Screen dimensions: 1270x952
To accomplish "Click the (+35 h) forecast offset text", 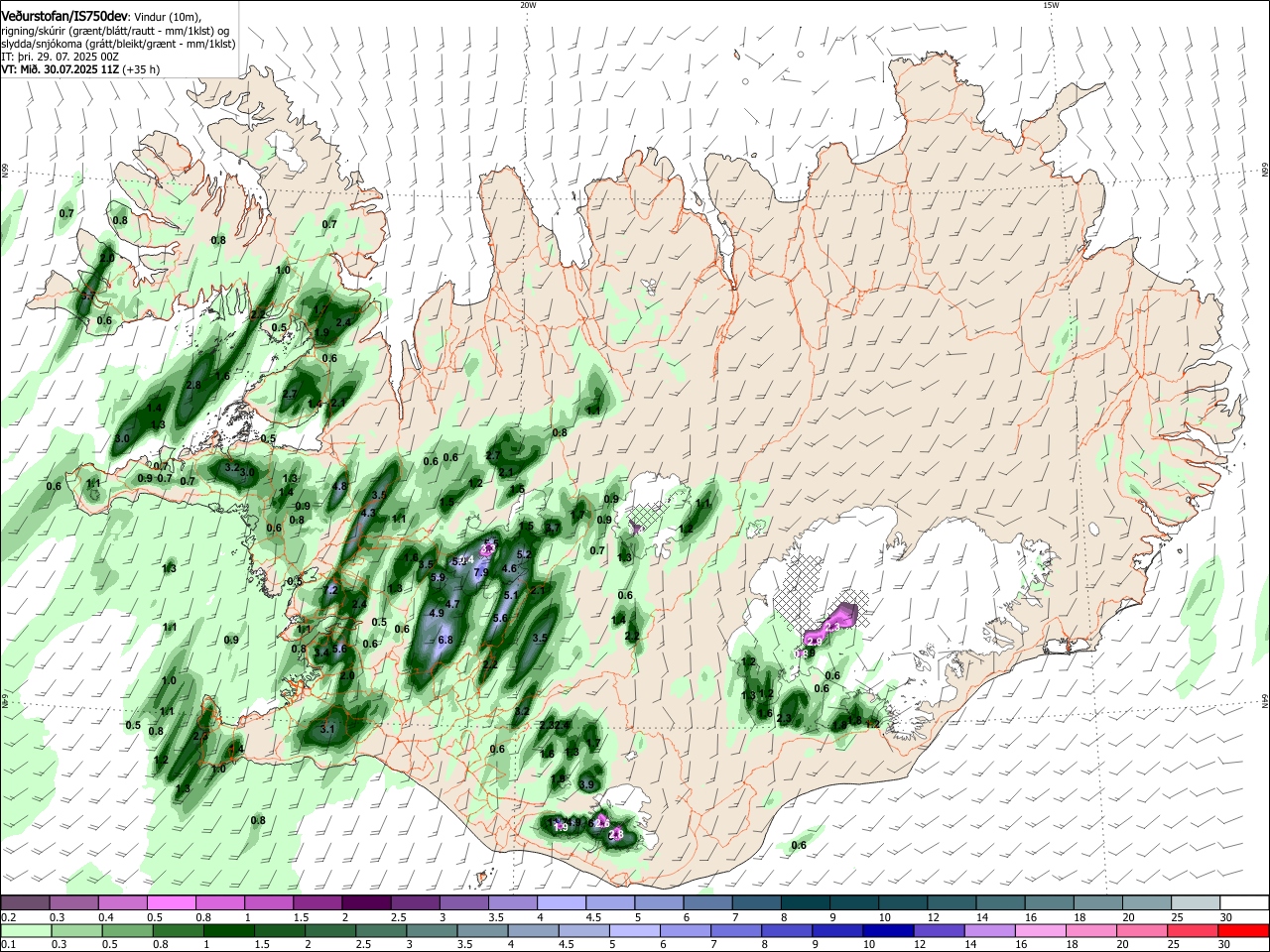I will [x=142, y=69].
